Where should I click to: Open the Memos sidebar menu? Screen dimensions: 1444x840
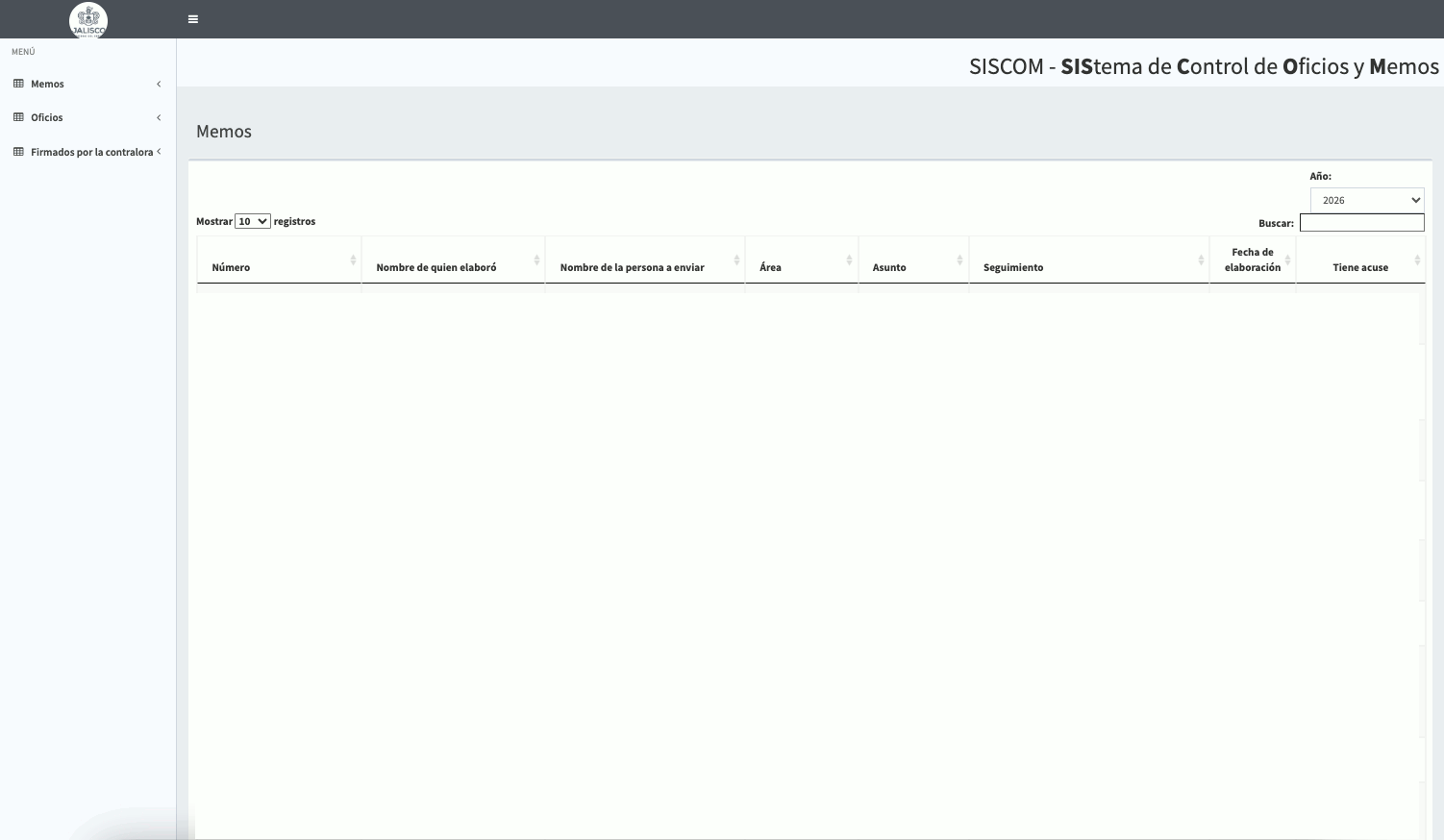point(87,84)
